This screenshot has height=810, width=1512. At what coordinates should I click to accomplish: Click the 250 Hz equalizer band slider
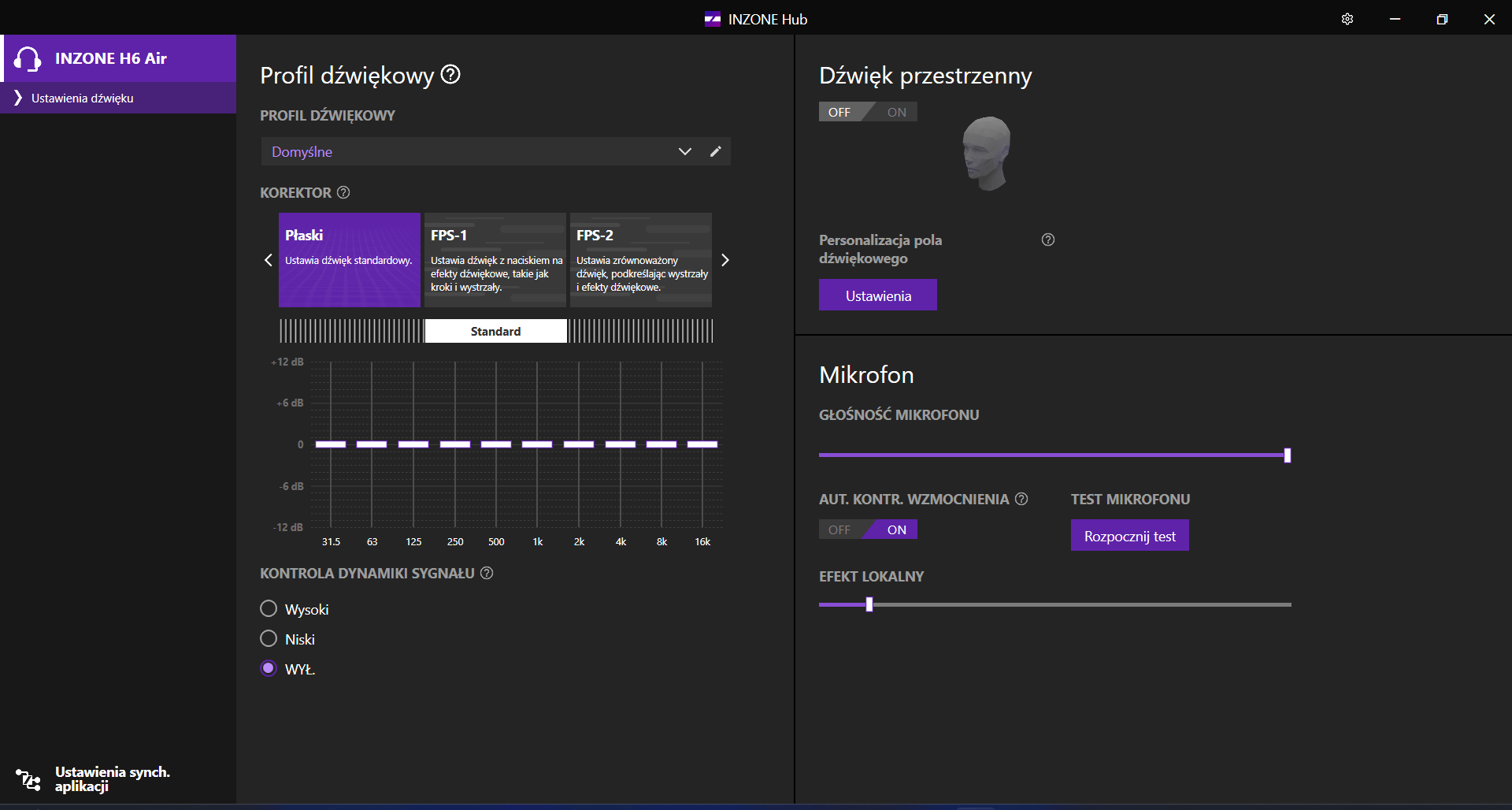point(455,444)
